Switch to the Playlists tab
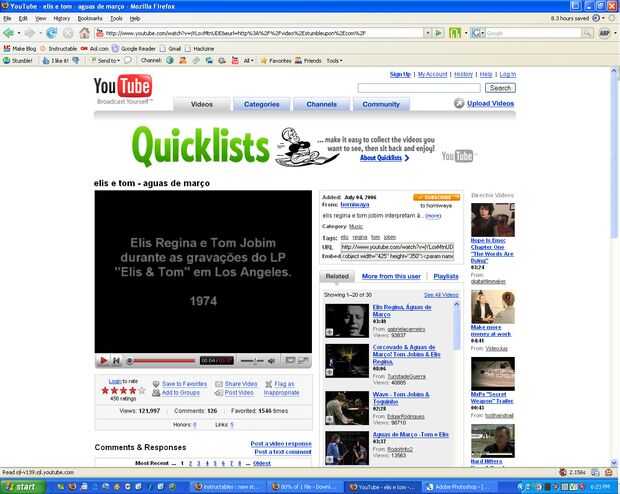 [x=446, y=276]
